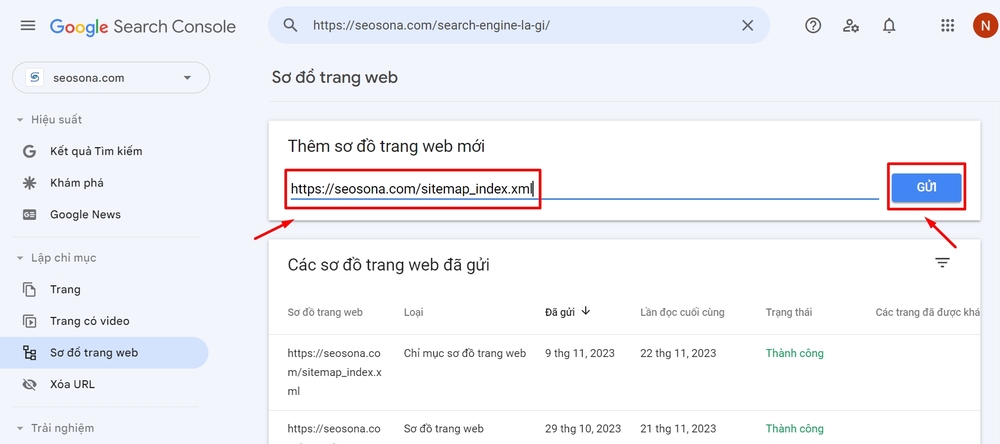Select Sơ đồ trang web menu item
The height and width of the screenshot is (444, 1000).
[104, 353]
